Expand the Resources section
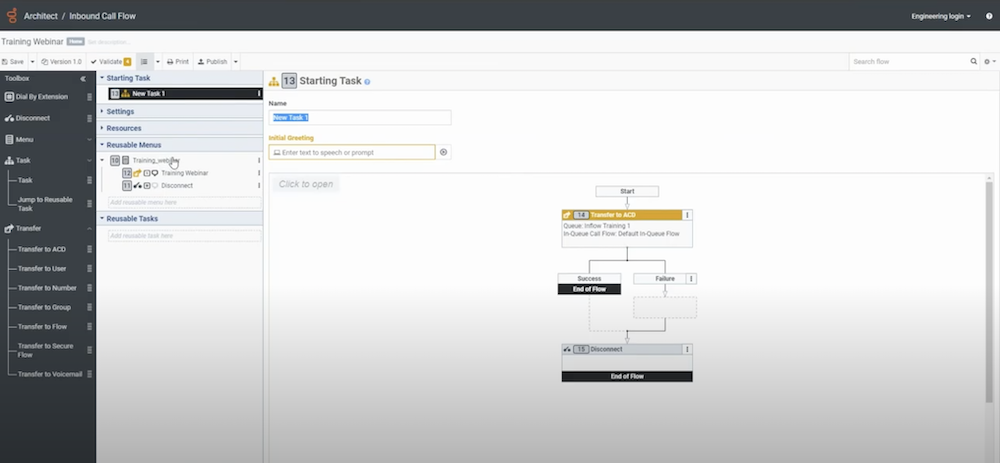The width and height of the screenshot is (1000, 463). pos(102,128)
